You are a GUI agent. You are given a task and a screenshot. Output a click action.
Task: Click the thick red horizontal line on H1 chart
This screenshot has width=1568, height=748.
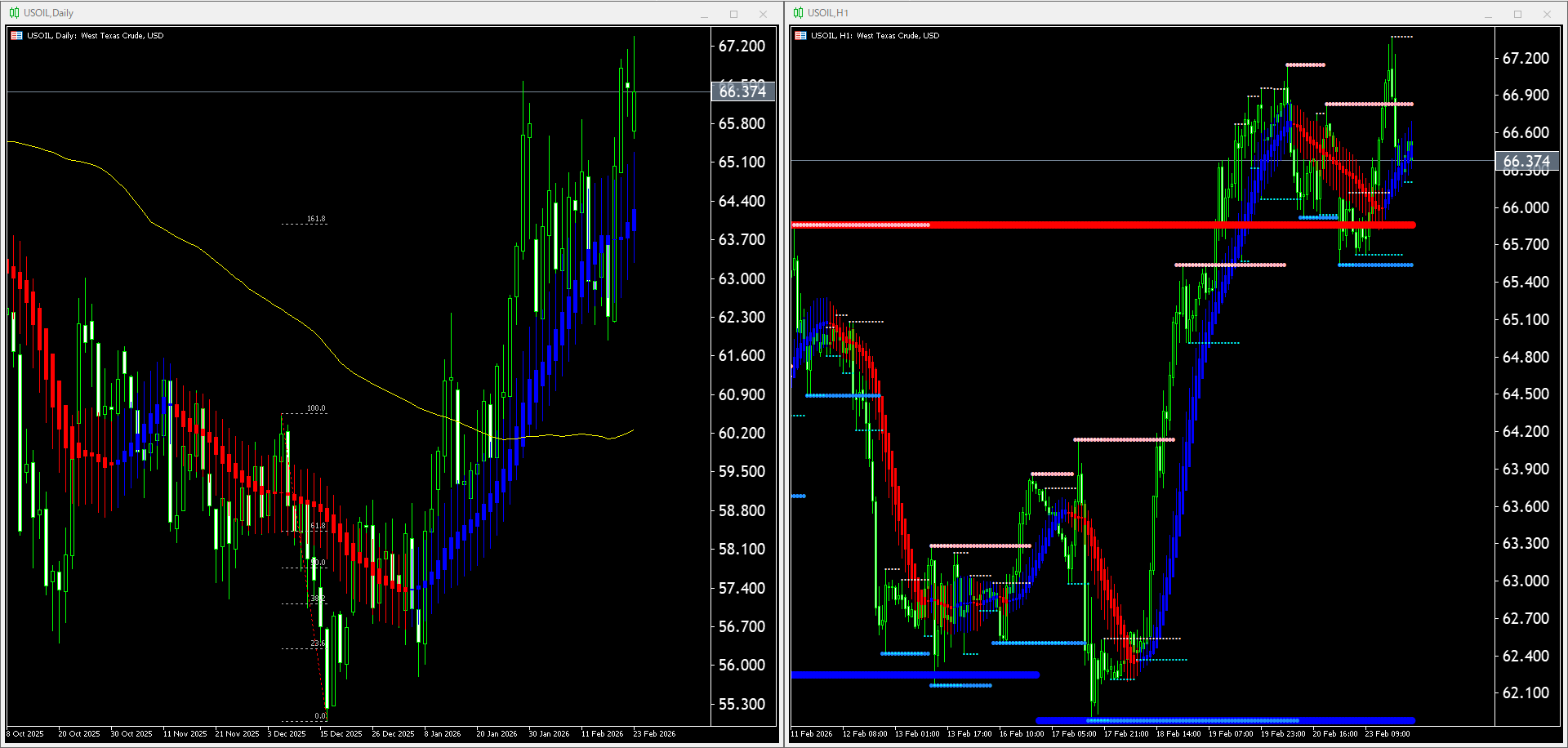[x=1103, y=225]
